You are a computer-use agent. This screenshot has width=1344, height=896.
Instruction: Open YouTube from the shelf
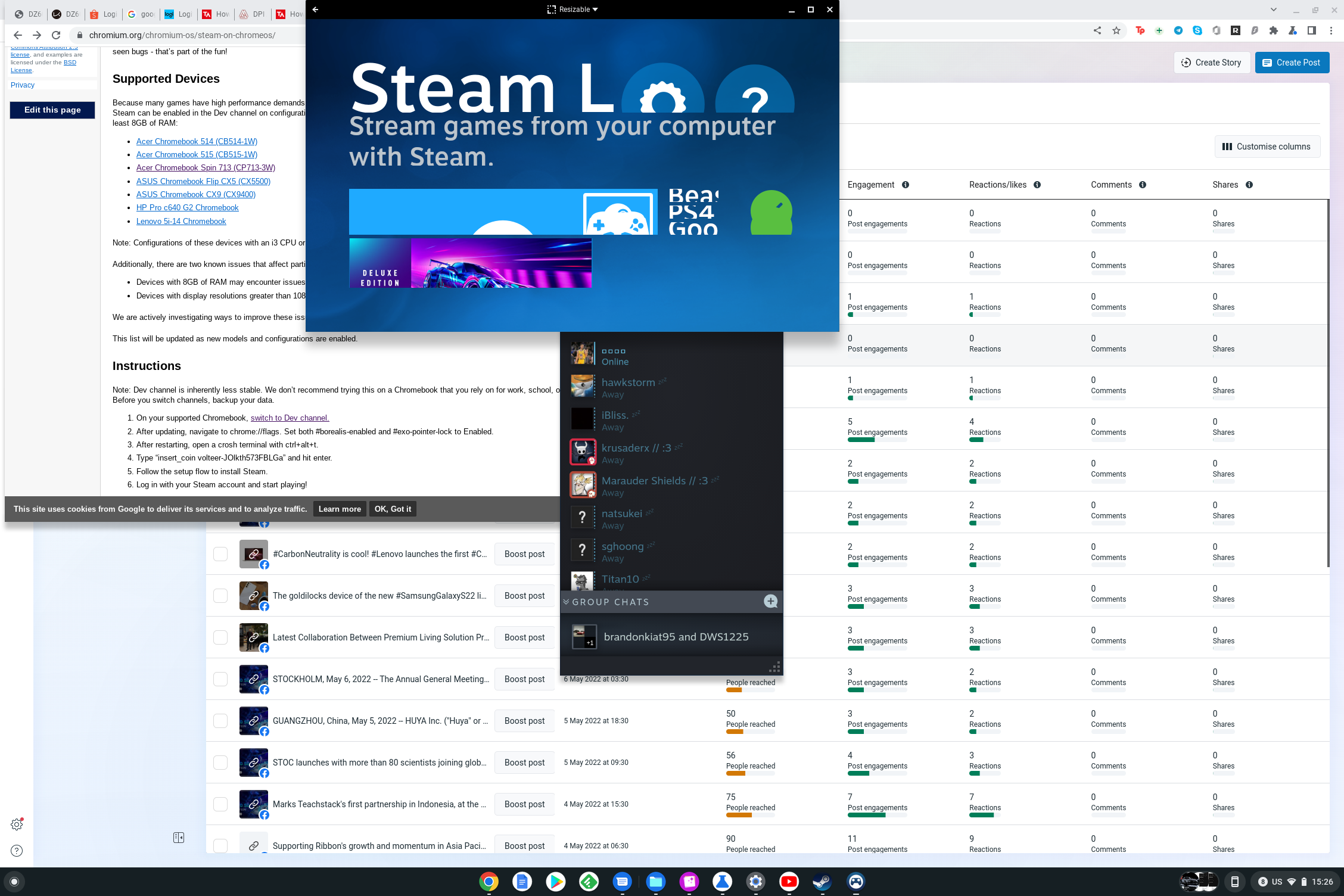point(789,881)
